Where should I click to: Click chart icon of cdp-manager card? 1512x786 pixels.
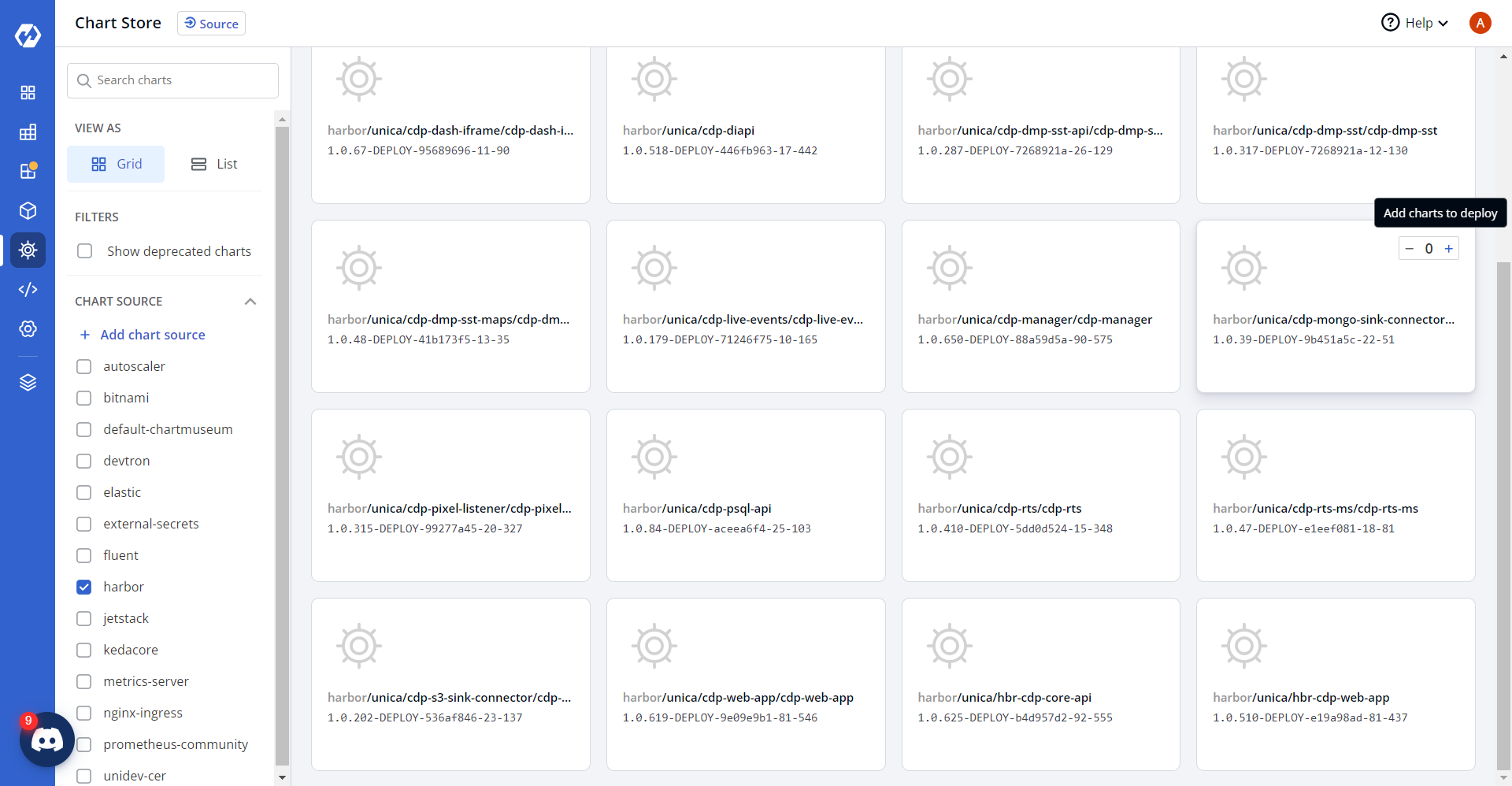pyautogui.click(x=950, y=268)
